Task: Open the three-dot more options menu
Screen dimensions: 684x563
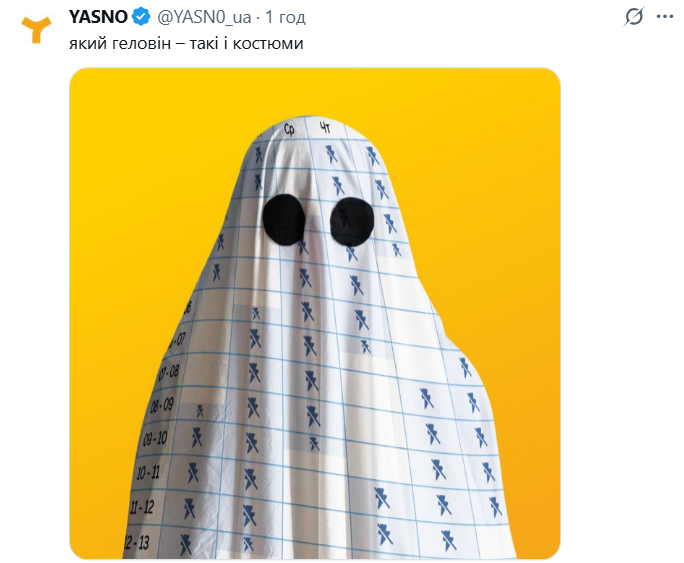Action: click(x=665, y=17)
